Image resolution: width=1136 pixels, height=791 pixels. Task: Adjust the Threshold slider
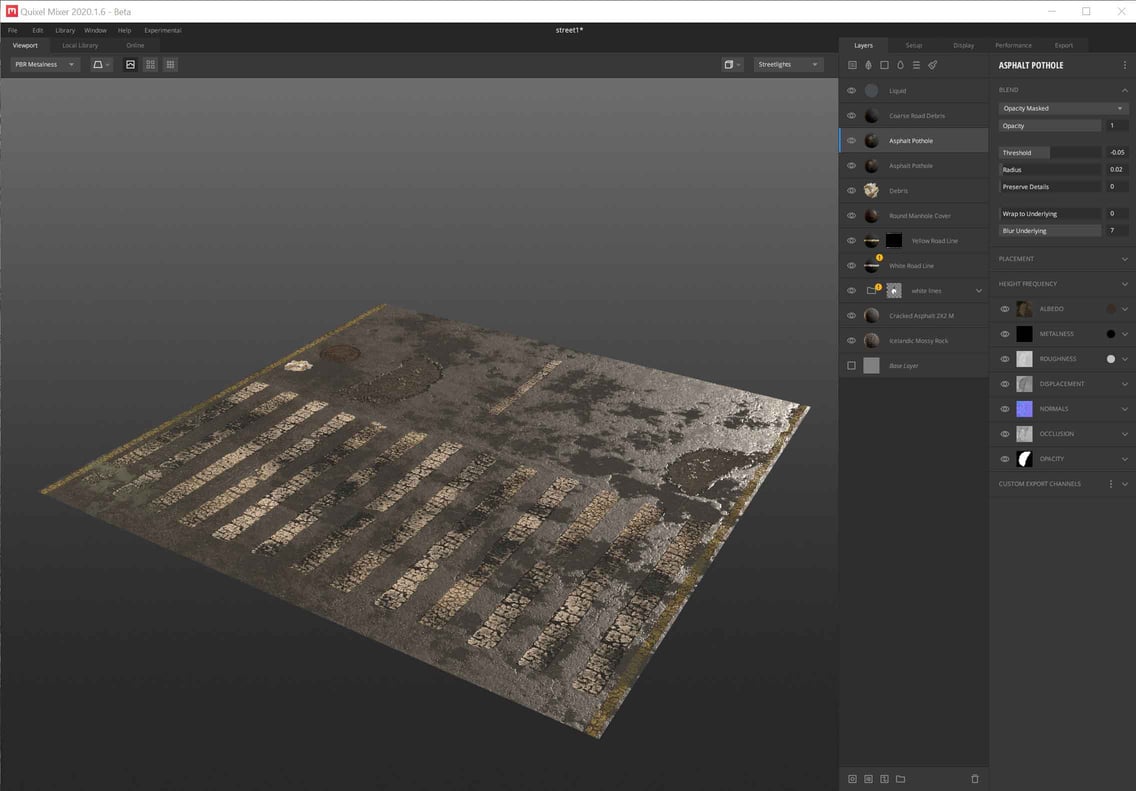[x=1050, y=152]
